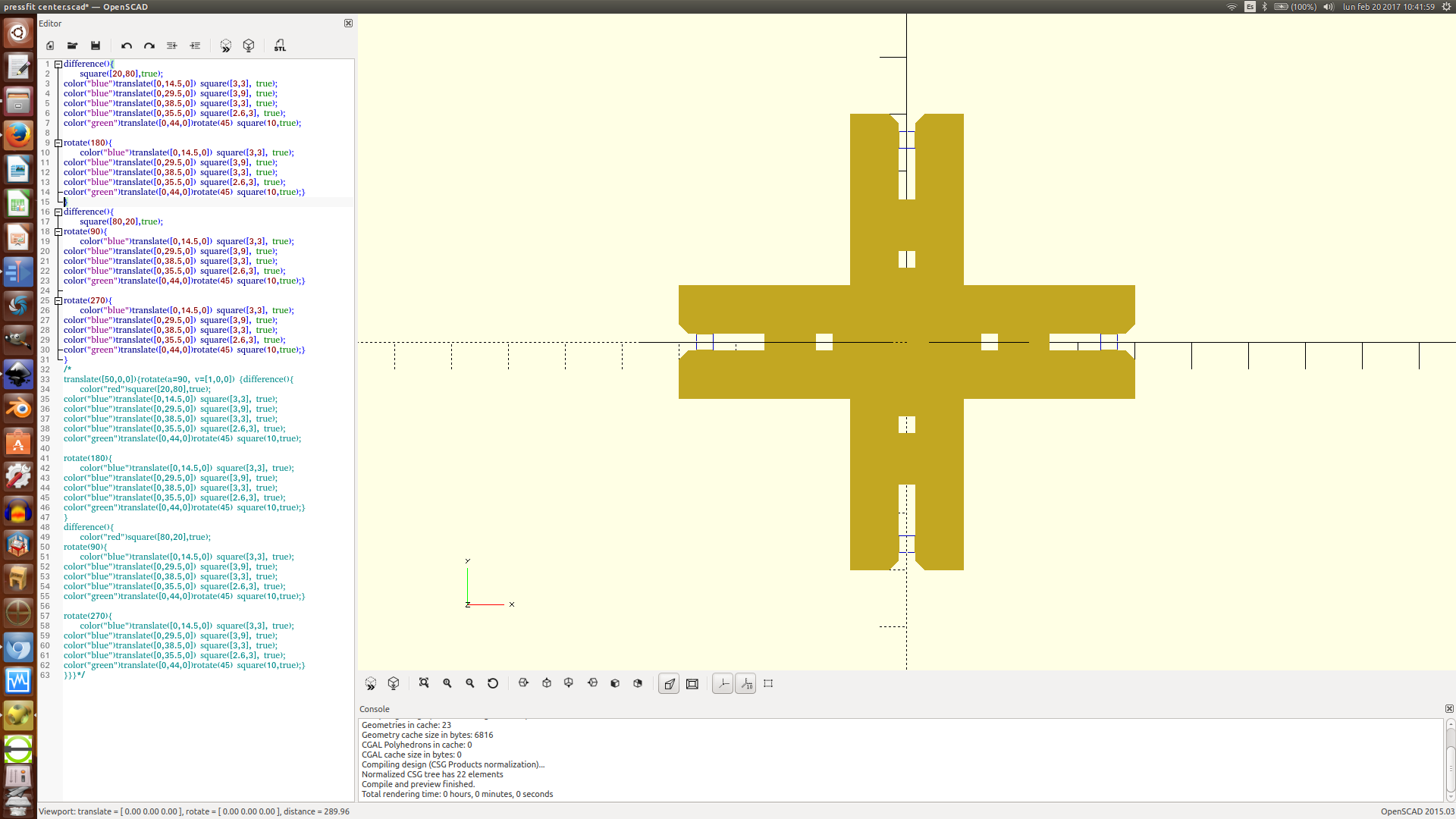Switch to the right side view
This screenshot has width=1456, height=819.
[x=523, y=683]
